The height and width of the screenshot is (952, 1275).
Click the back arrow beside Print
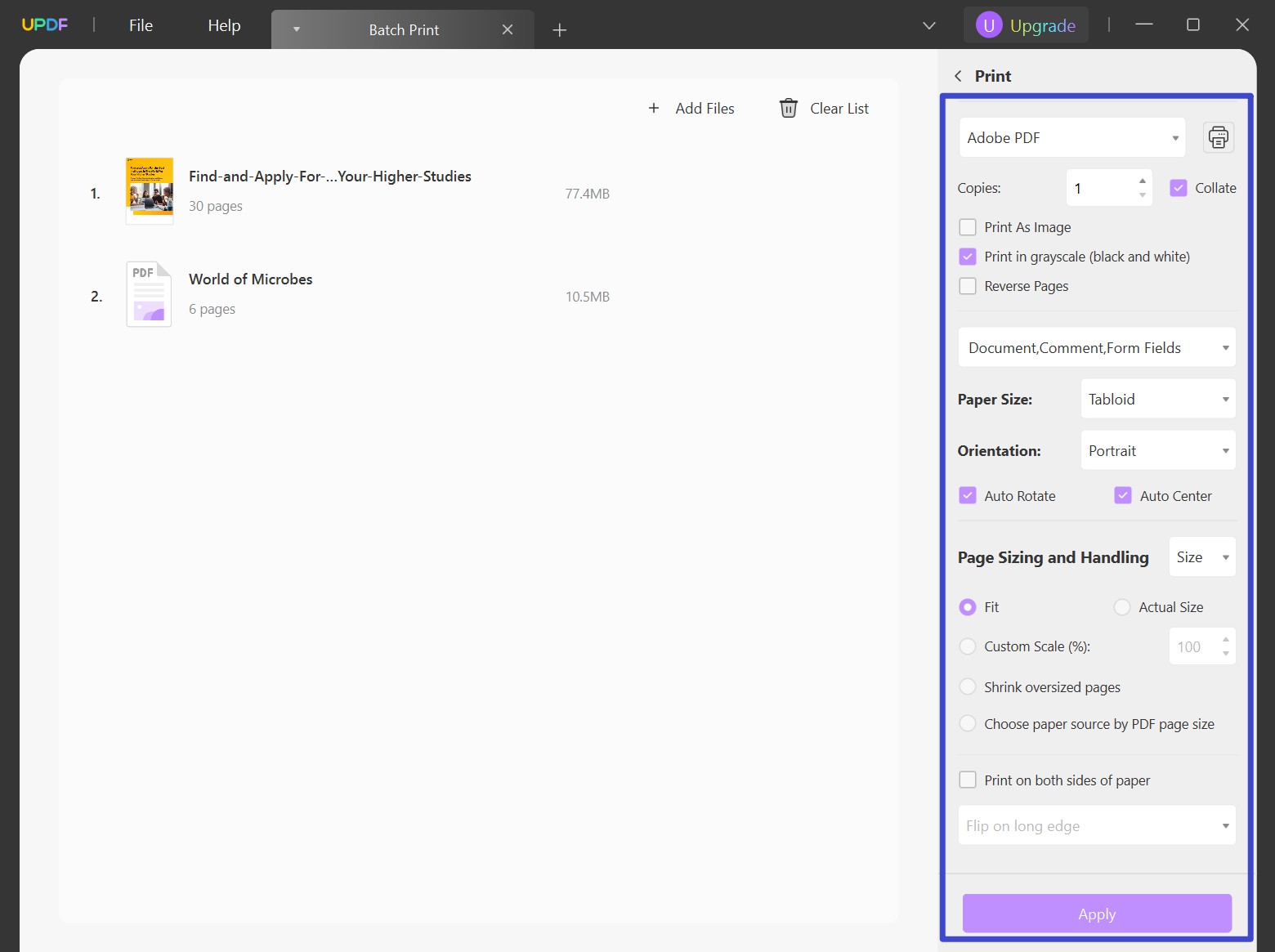[957, 75]
